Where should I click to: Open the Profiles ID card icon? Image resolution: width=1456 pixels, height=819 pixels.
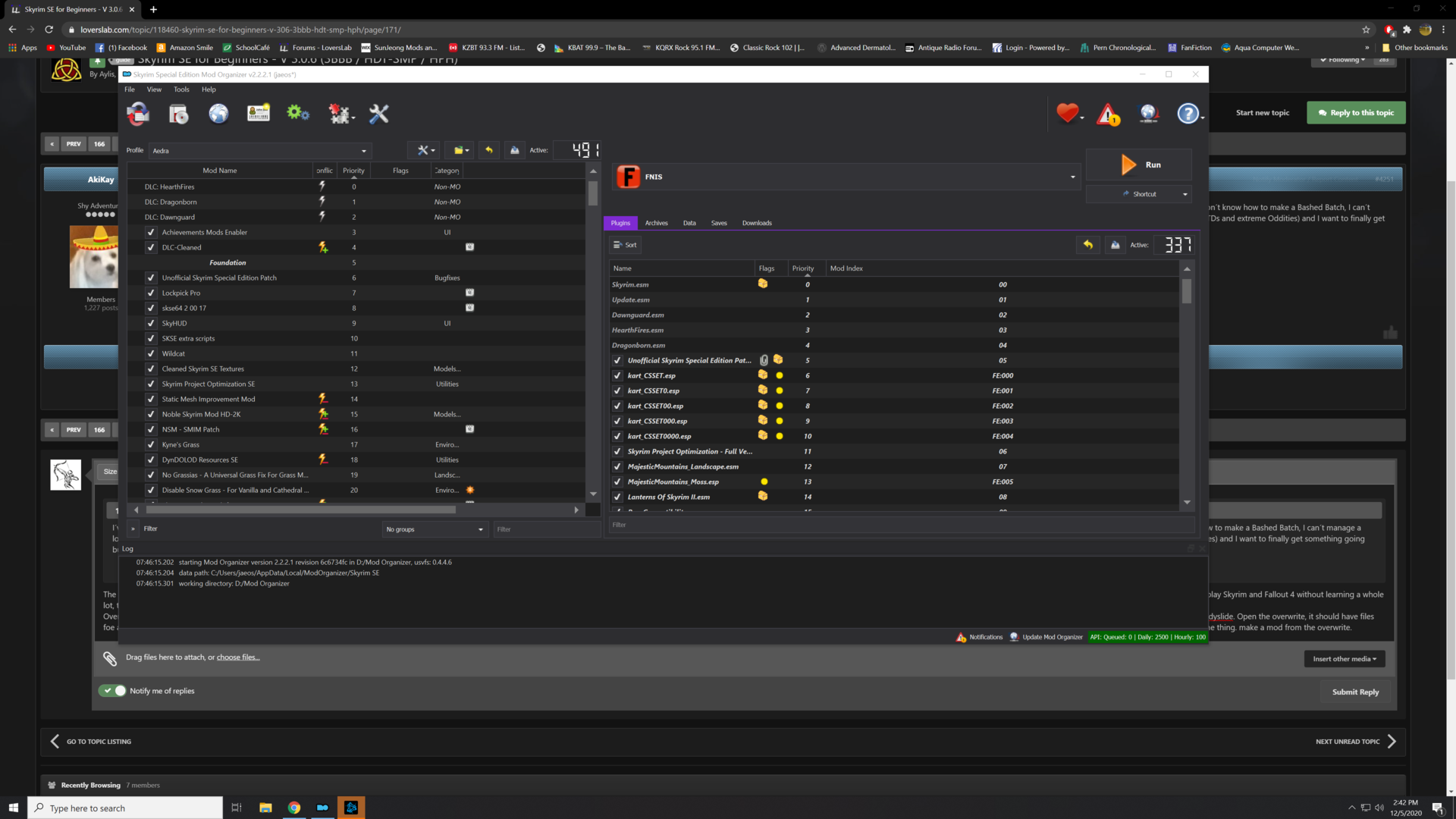point(259,114)
